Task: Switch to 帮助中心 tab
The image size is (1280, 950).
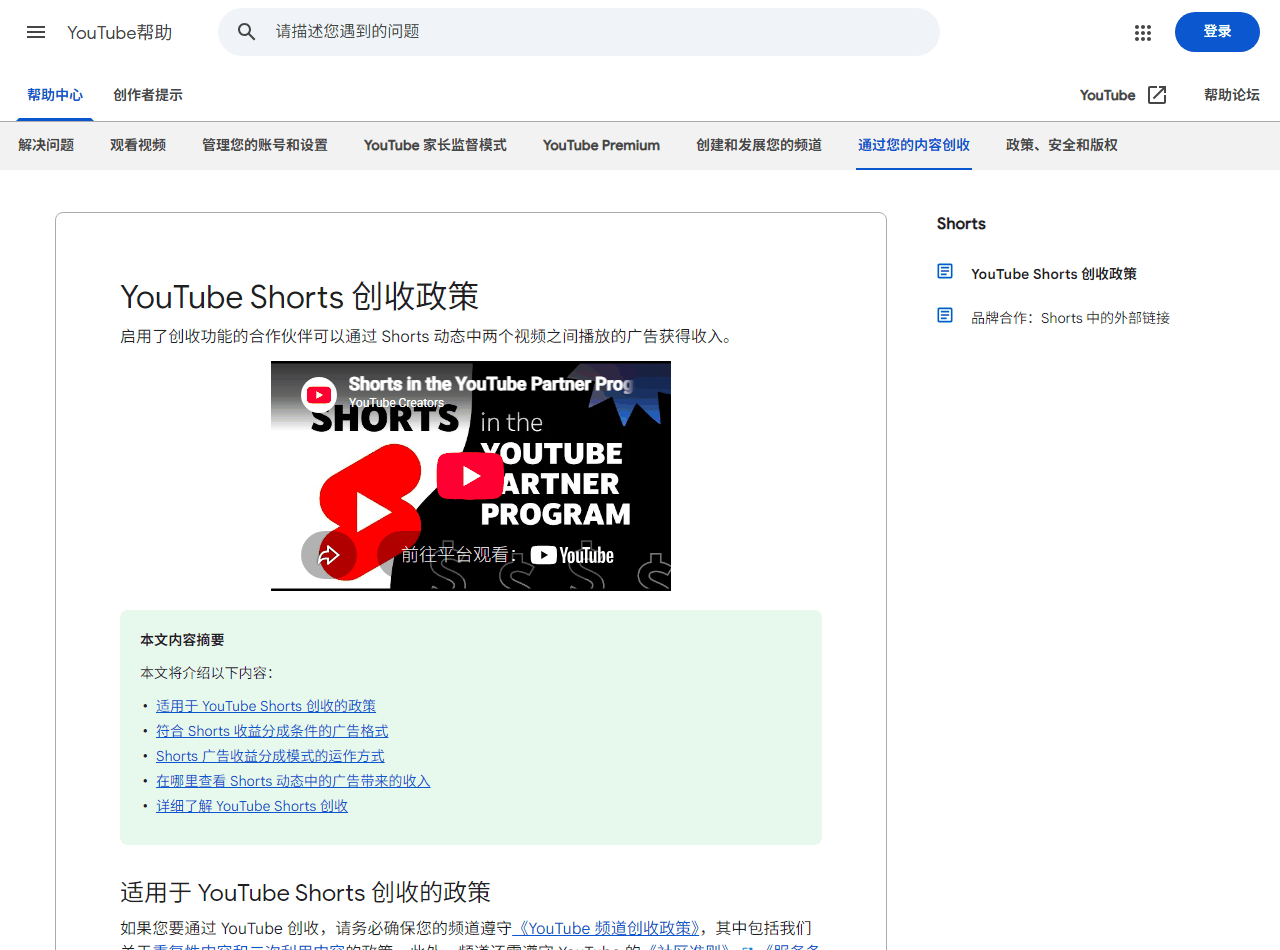Action: [x=55, y=95]
